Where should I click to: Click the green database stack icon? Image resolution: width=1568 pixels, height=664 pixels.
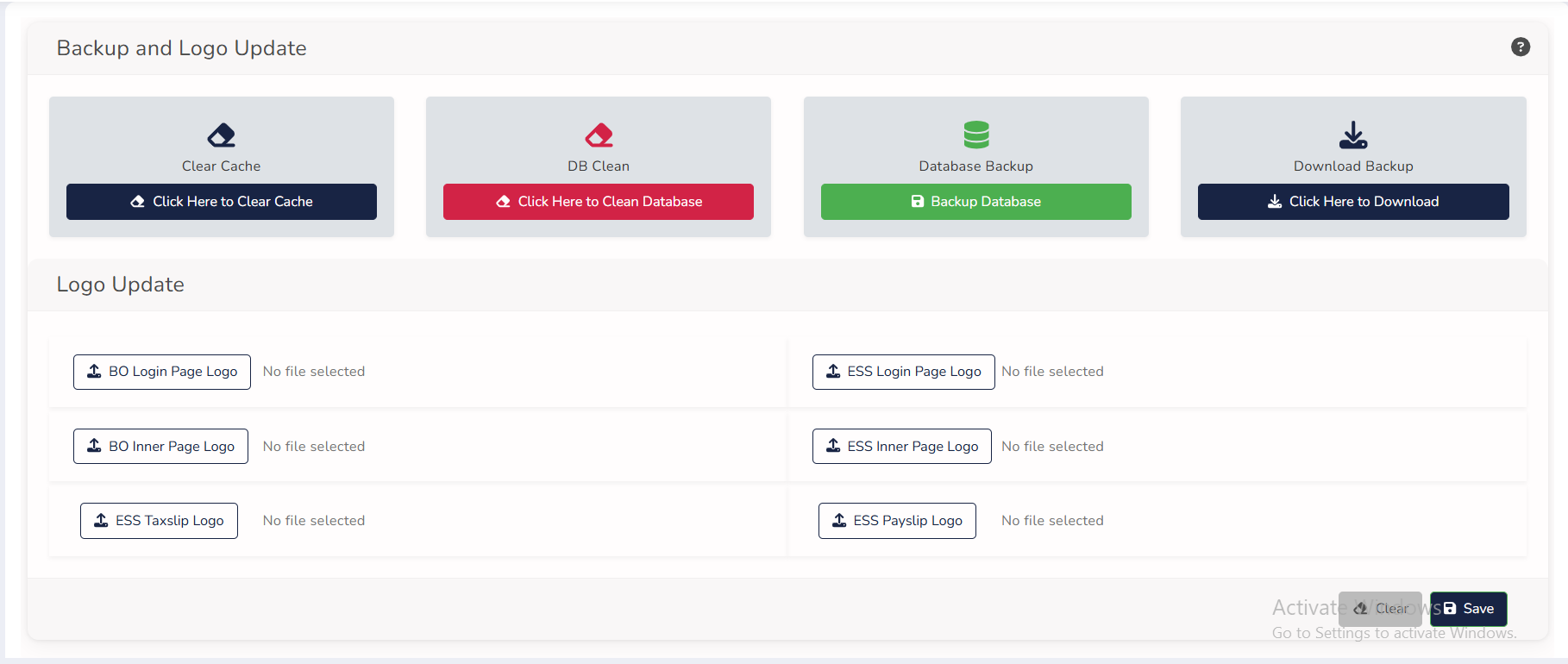tap(975, 135)
